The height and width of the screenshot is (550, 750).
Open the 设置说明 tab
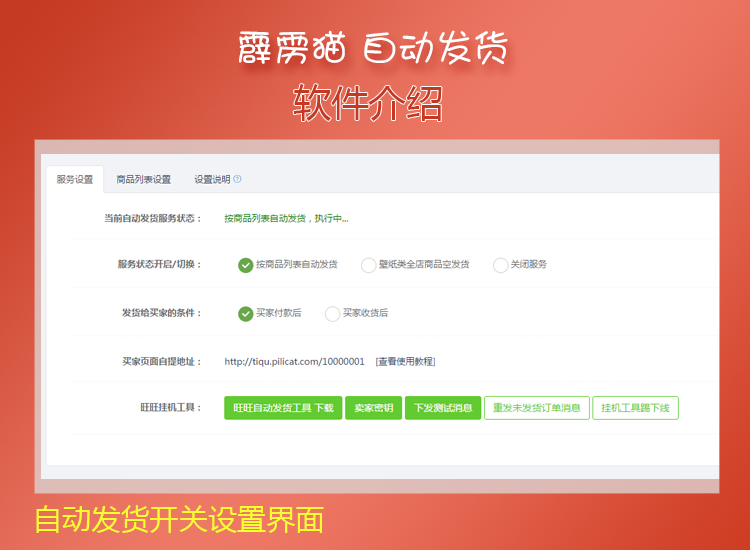212,179
